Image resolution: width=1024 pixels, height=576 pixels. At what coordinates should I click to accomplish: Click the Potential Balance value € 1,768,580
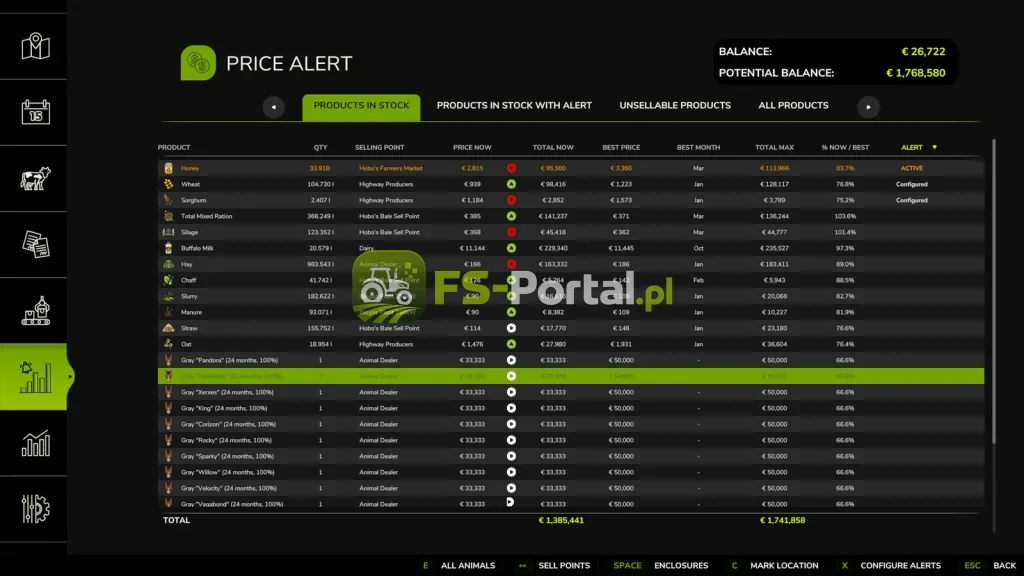coord(915,73)
